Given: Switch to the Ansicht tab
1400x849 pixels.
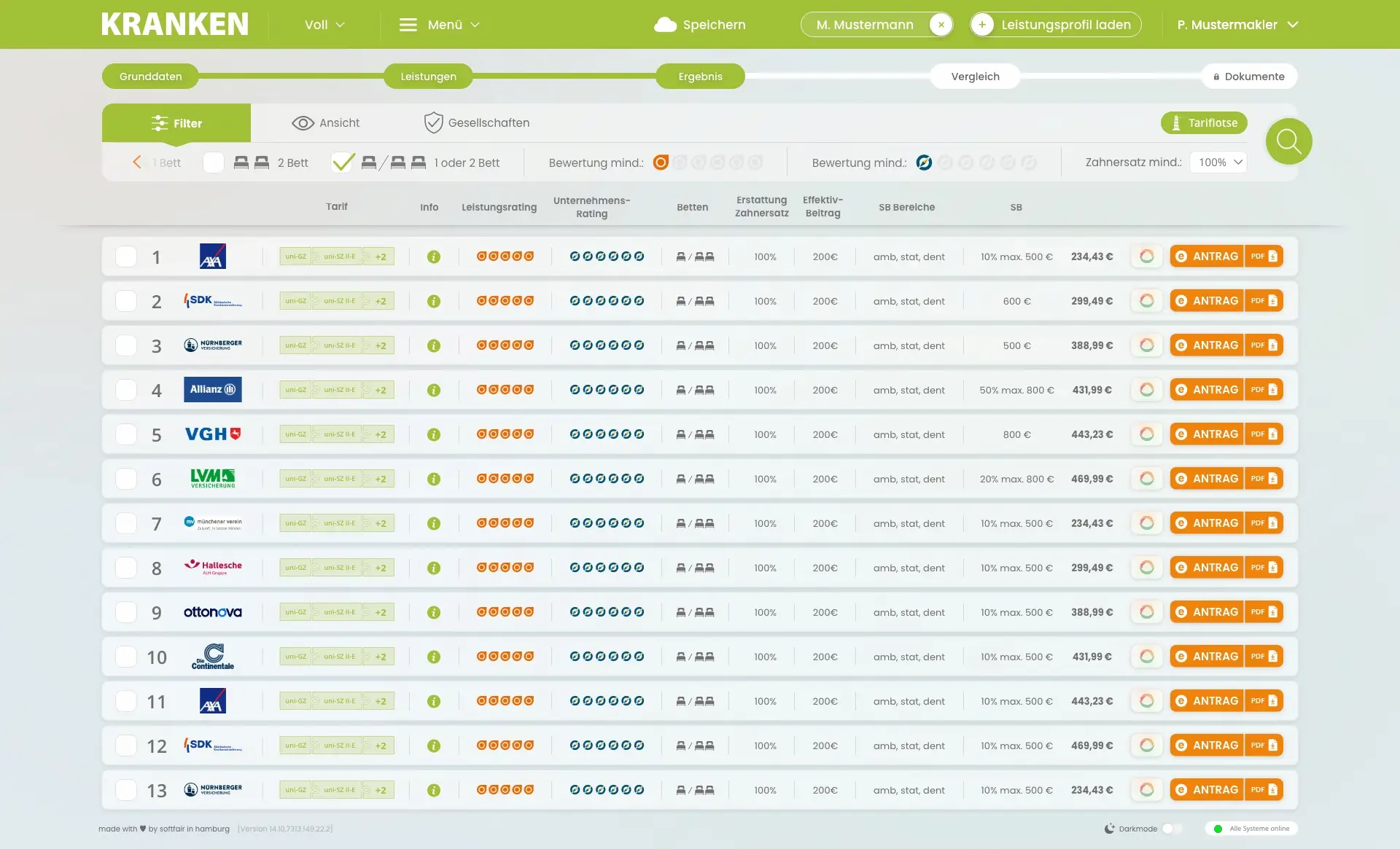Looking at the screenshot, I should pos(325,123).
